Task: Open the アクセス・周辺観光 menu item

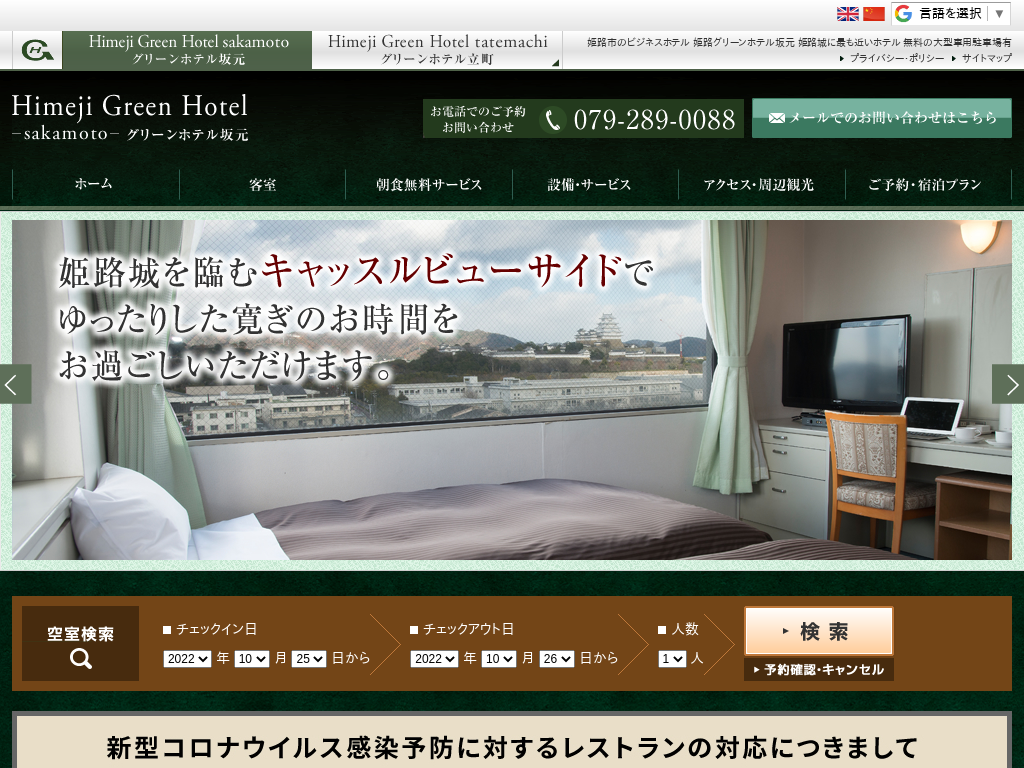Action: 759,184
